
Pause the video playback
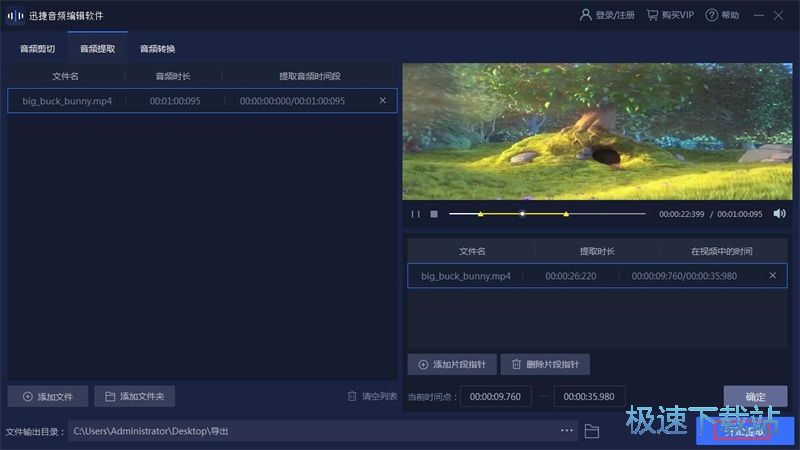click(x=415, y=214)
